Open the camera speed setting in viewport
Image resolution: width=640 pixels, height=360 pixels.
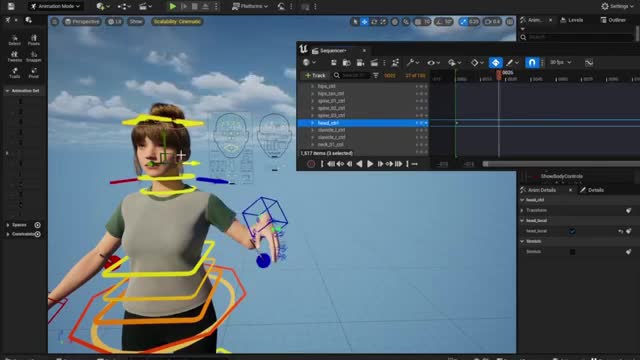coord(493,22)
